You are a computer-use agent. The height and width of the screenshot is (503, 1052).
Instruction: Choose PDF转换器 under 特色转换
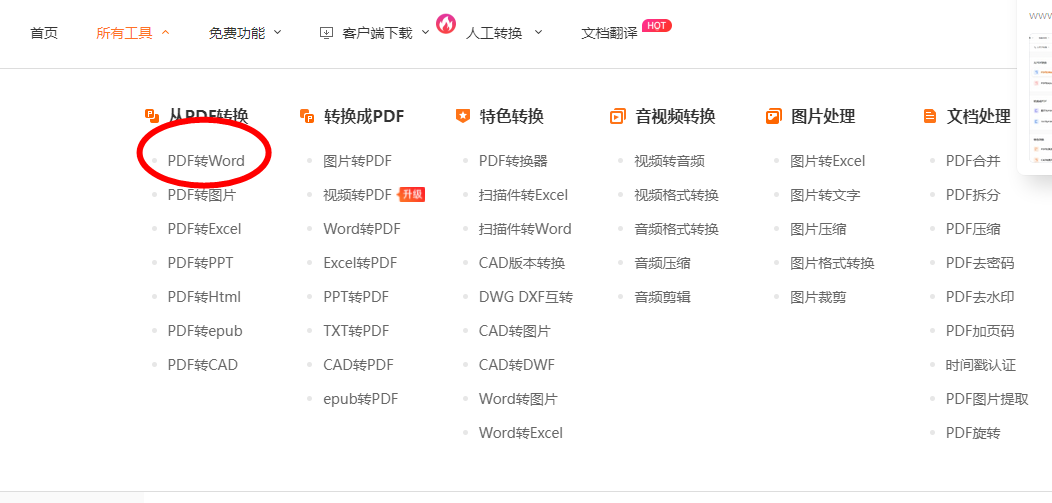[513, 161]
